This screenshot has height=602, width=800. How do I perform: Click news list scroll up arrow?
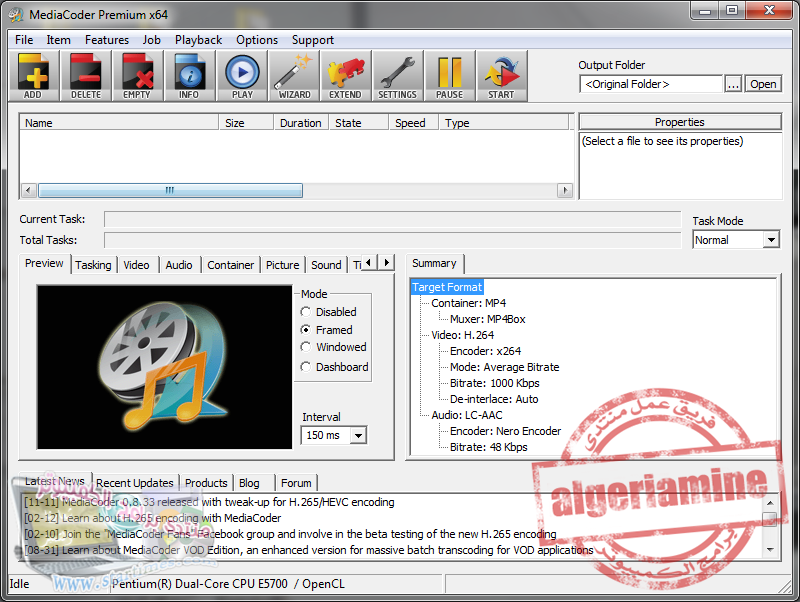(x=770, y=503)
